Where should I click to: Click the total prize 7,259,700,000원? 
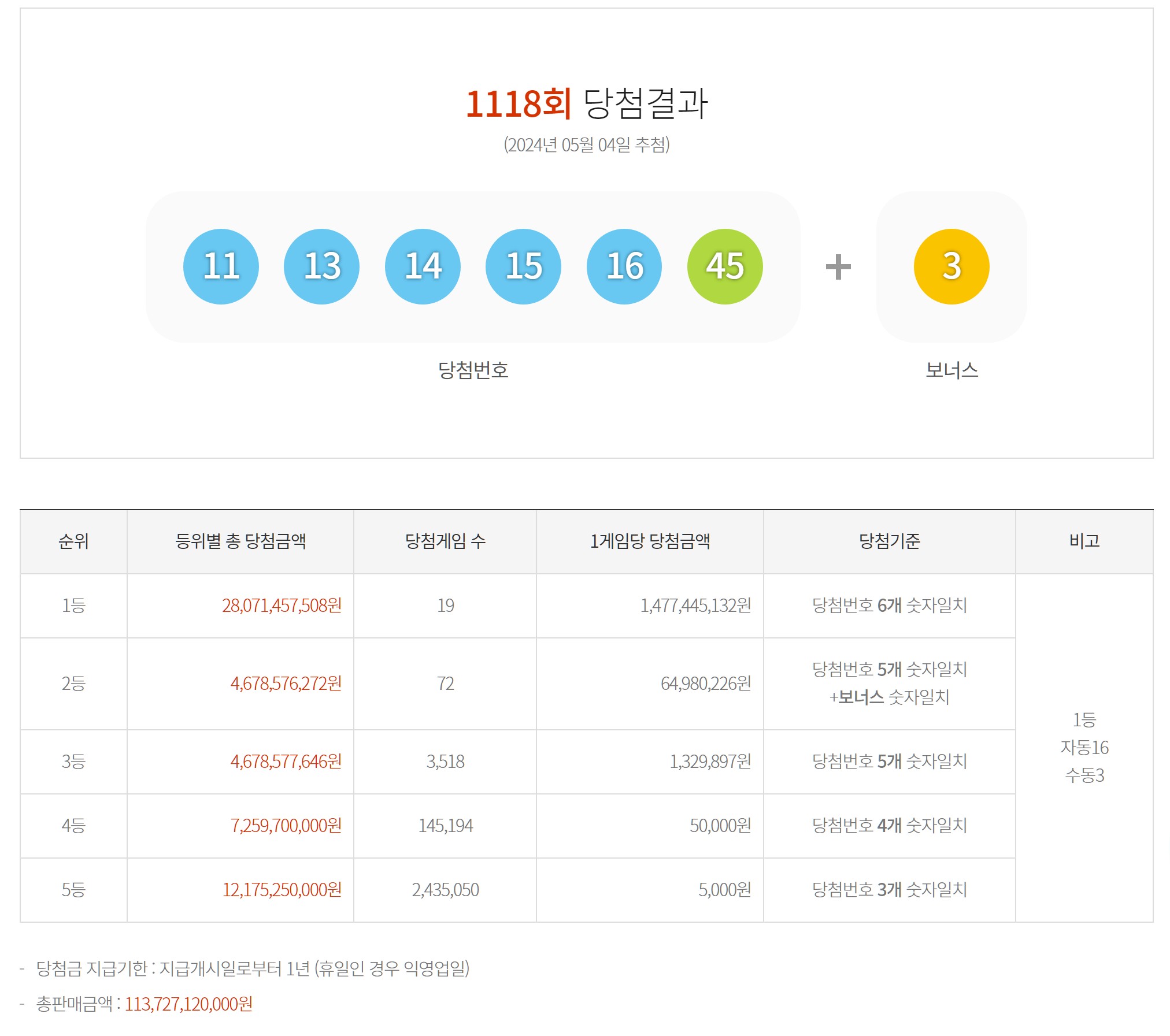coord(286,826)
